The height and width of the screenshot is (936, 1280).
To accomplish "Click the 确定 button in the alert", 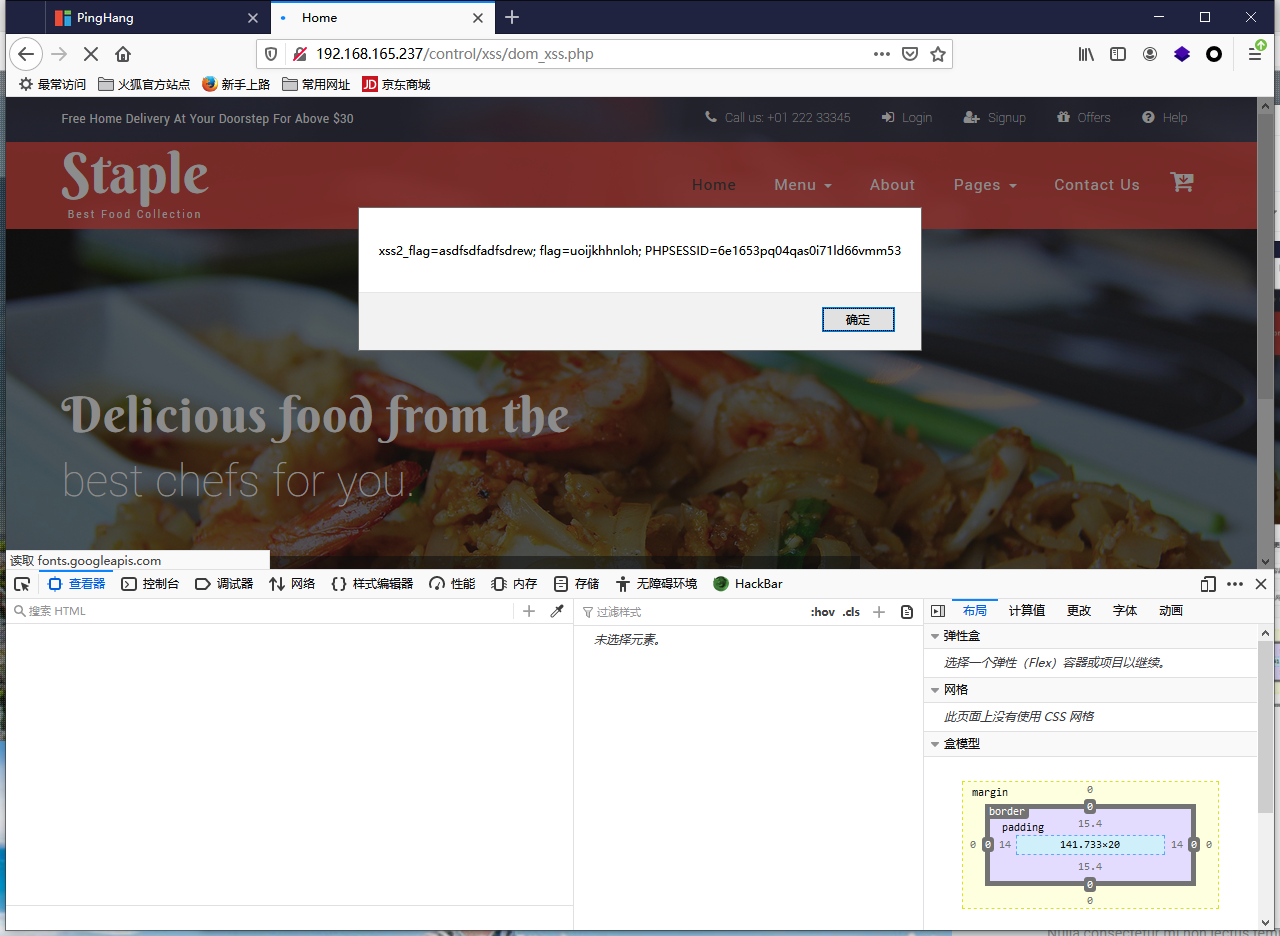I will (858, 320).
